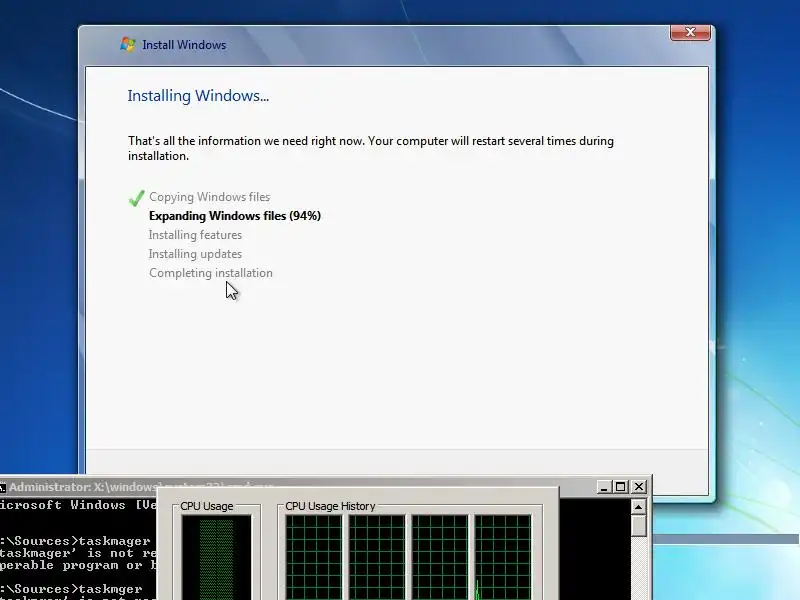Click the first CPU Usage History graph
This screenshot has width=800, height=600.
314,557
